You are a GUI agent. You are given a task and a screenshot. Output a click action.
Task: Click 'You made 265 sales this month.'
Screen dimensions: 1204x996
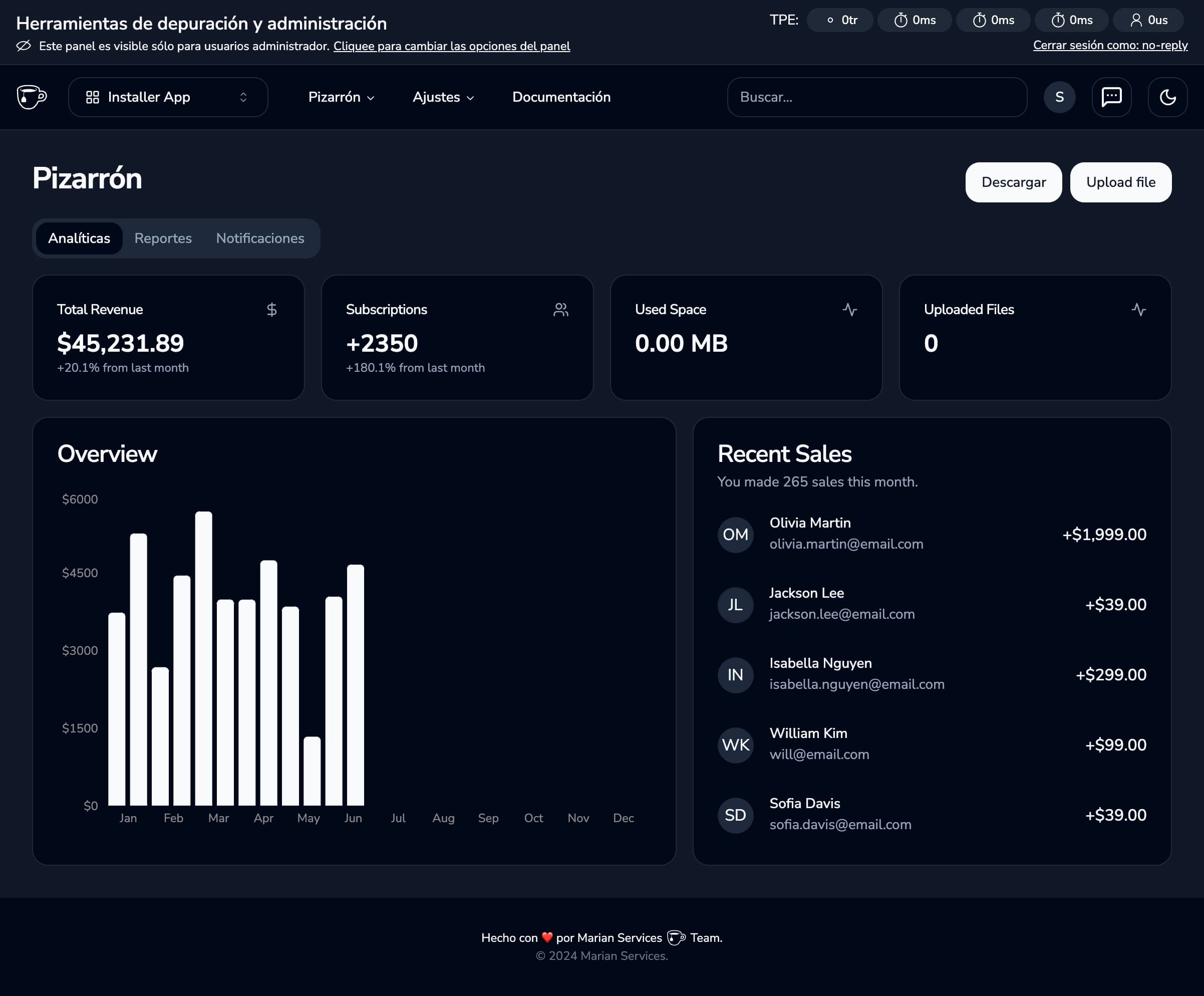tap(817, 481)
